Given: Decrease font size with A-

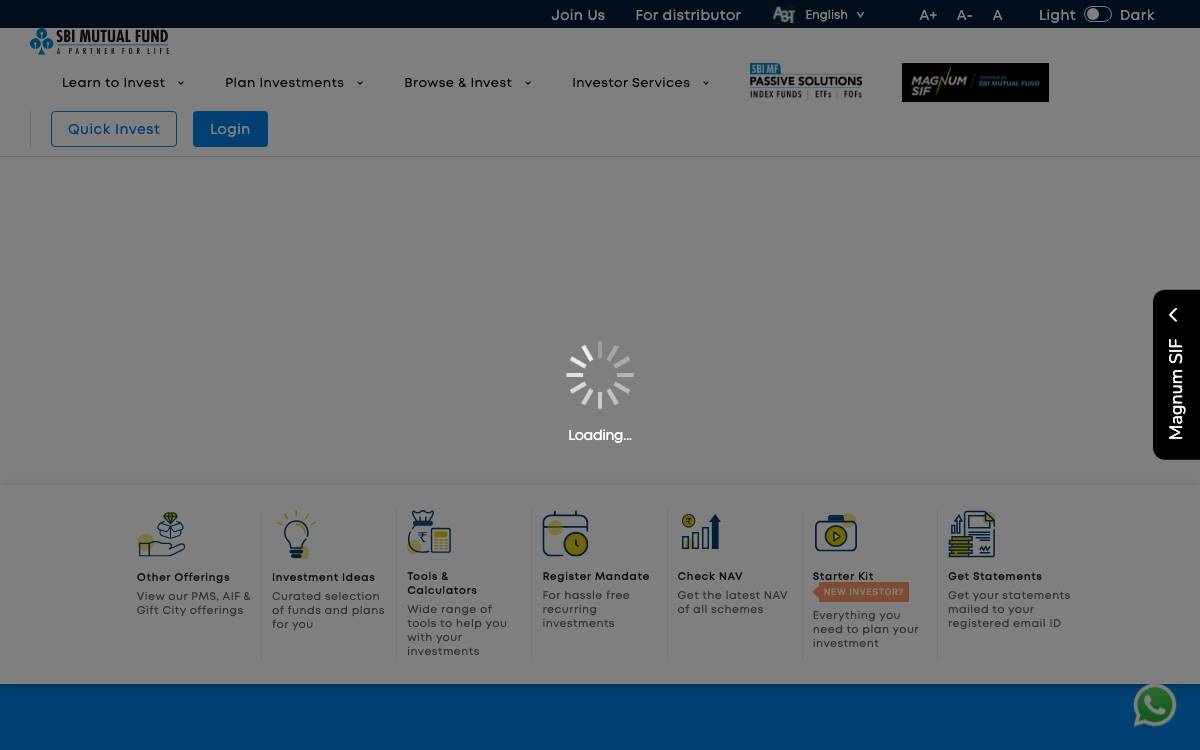Looking at the screenshot, I should (964, 15).
